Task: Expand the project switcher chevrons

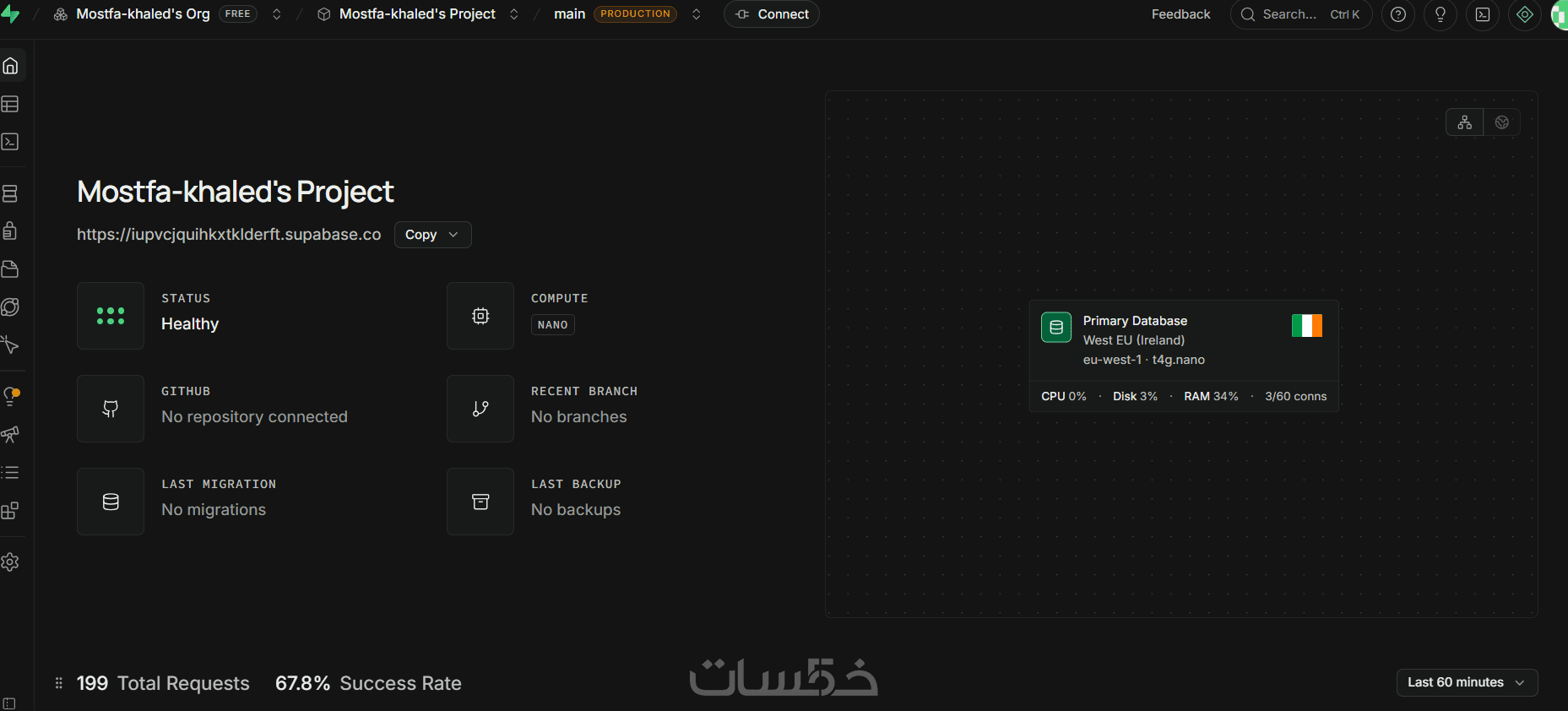Action: tap(514, 14)
